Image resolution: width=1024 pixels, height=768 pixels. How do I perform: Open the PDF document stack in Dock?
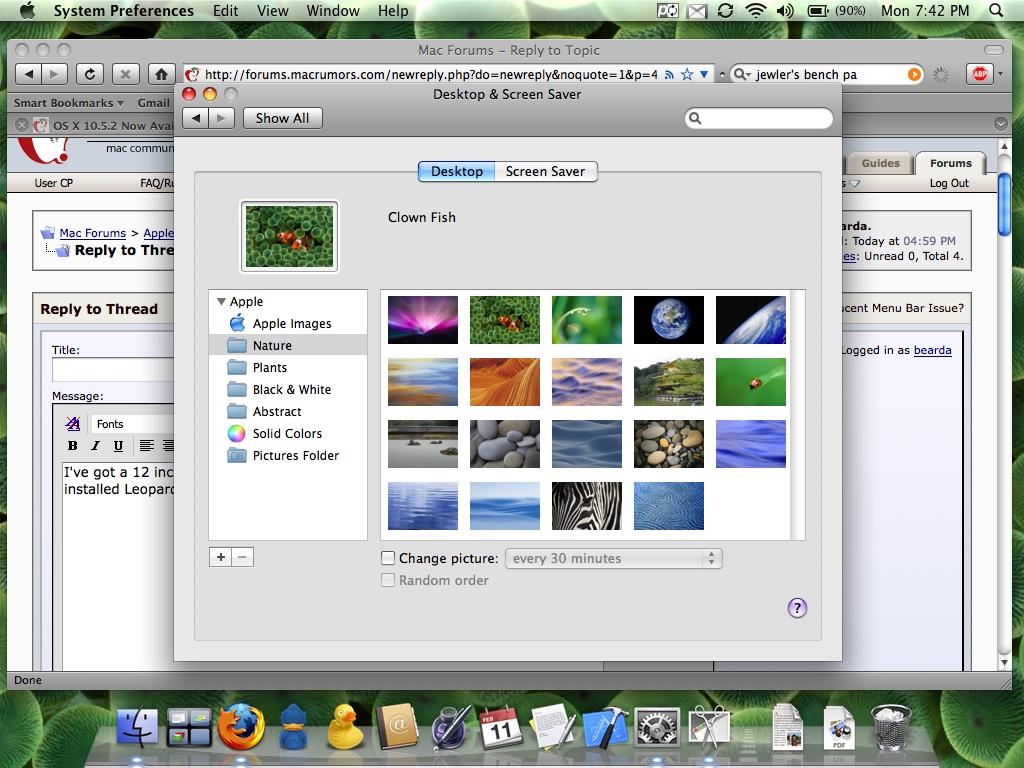tap(839, 728)
